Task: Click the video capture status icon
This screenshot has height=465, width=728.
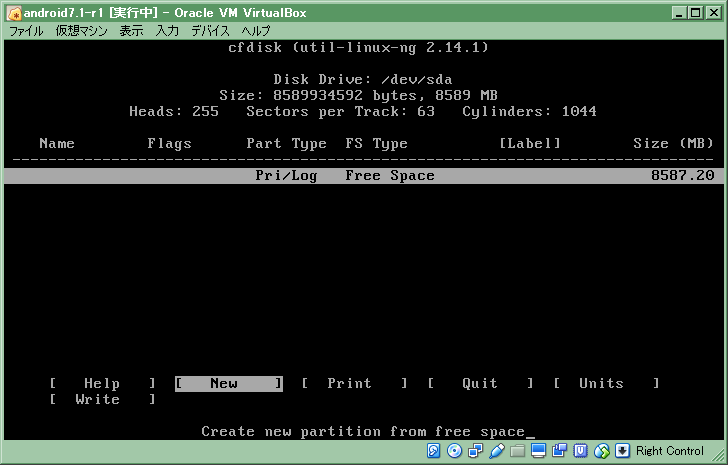Action: pyautogui.click(x=559, y=451)
